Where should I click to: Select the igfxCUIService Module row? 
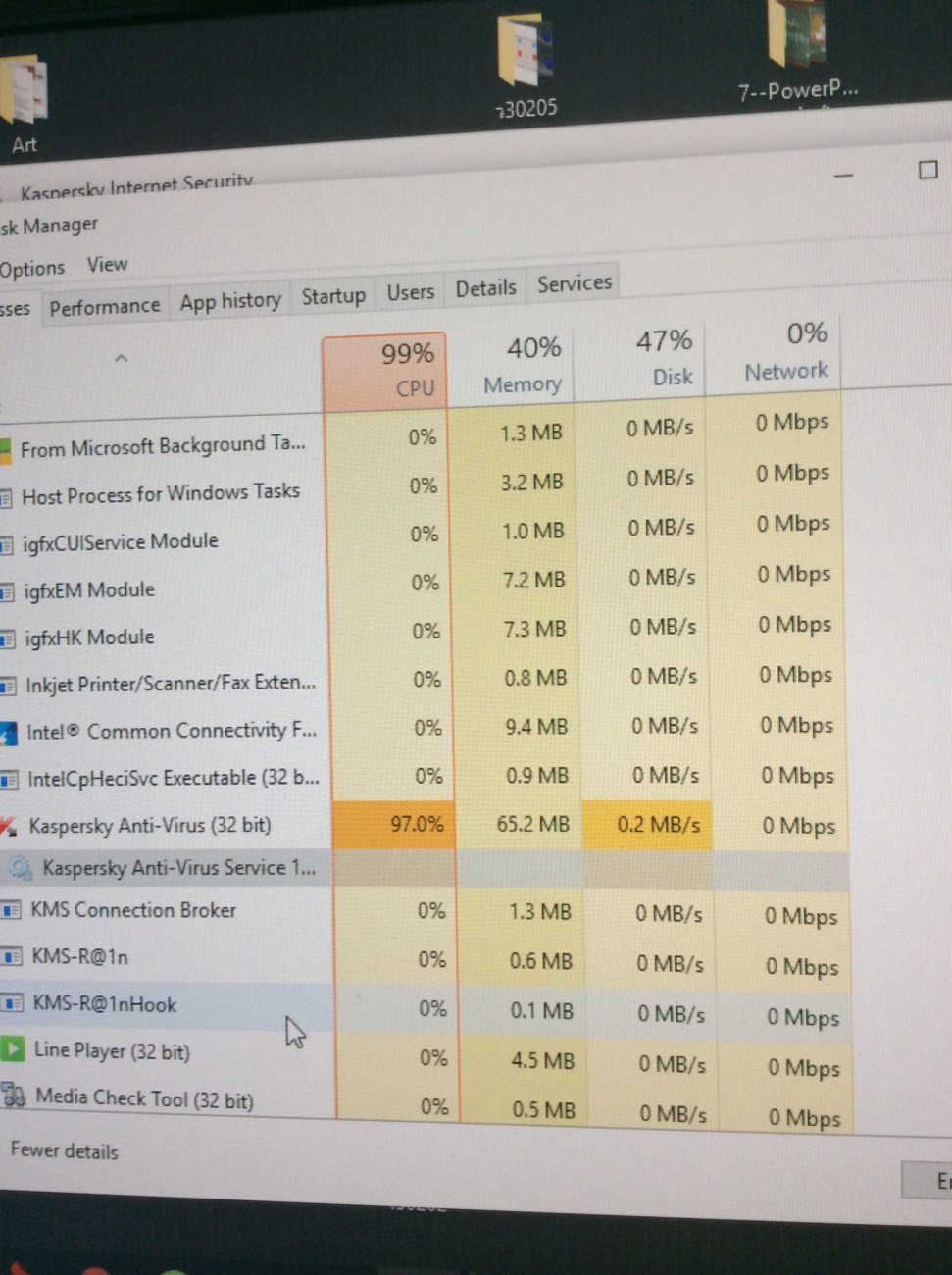[x=121, y=541]
